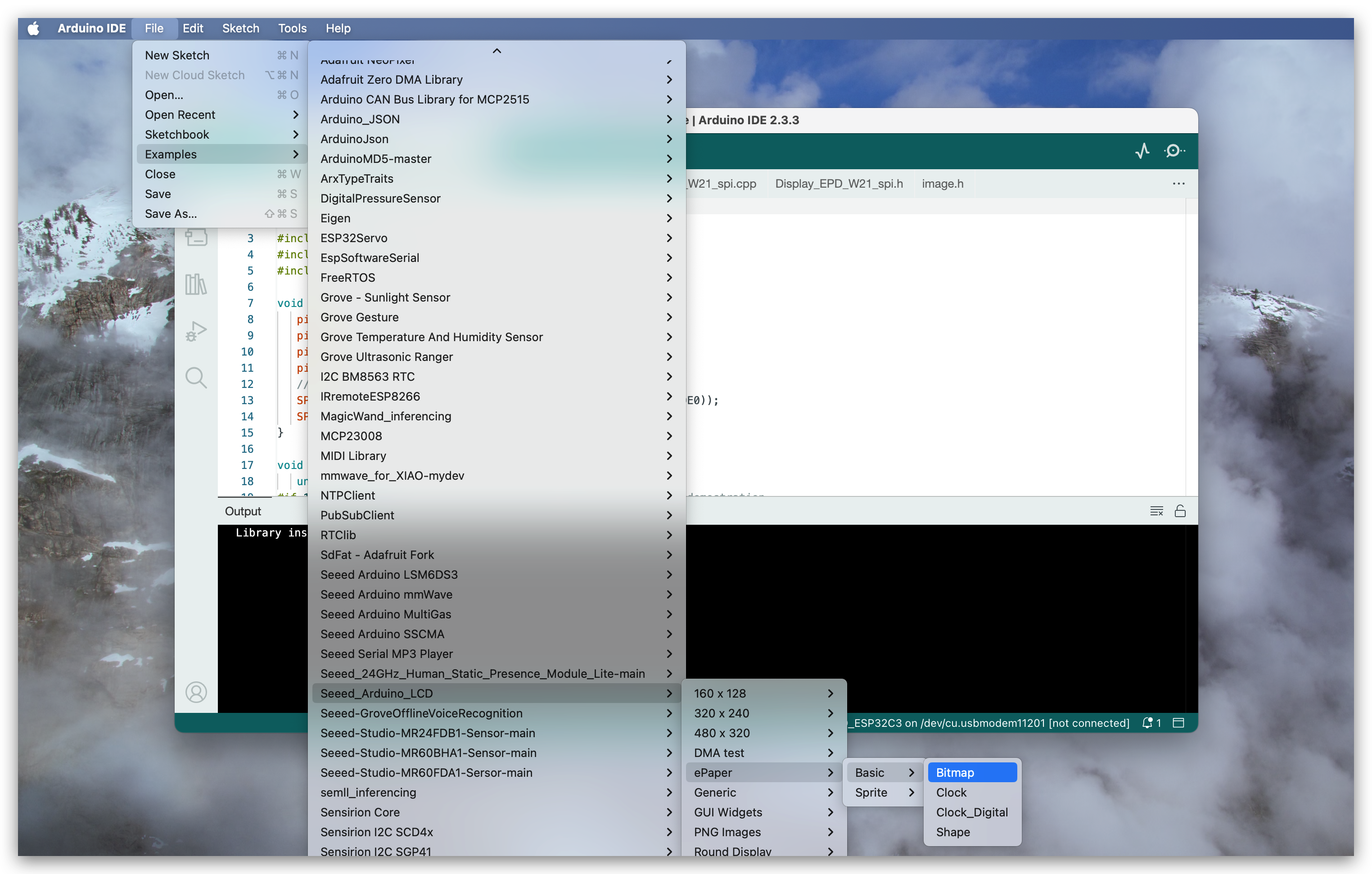This screenshot has height=874, width=1372.
Task: Expand Seeed Arduino SSCMA examples
Action: coord(496,634)
